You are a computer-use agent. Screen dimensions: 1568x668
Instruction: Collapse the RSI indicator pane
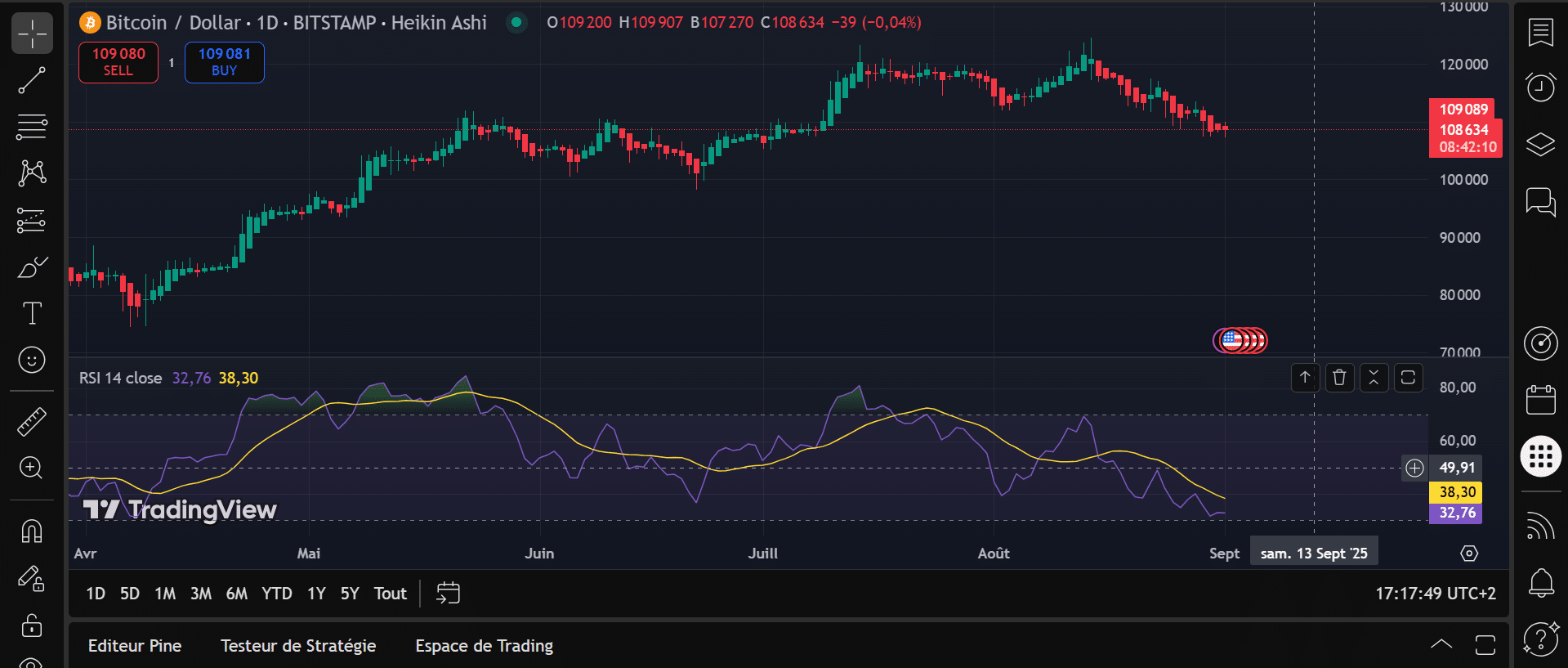tap(1374, 378)
